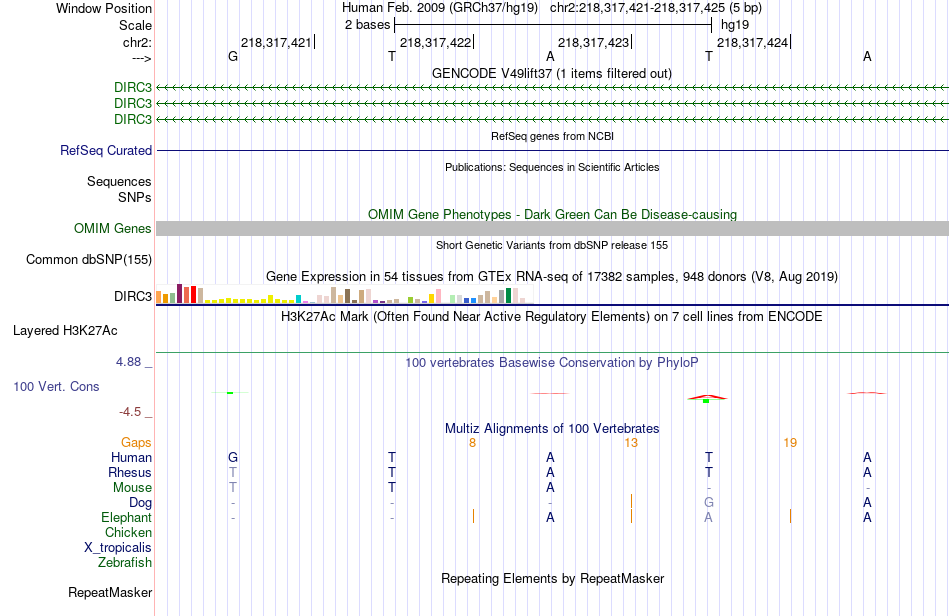
Task: Click the Elephant species label
Action: point(126,517)
